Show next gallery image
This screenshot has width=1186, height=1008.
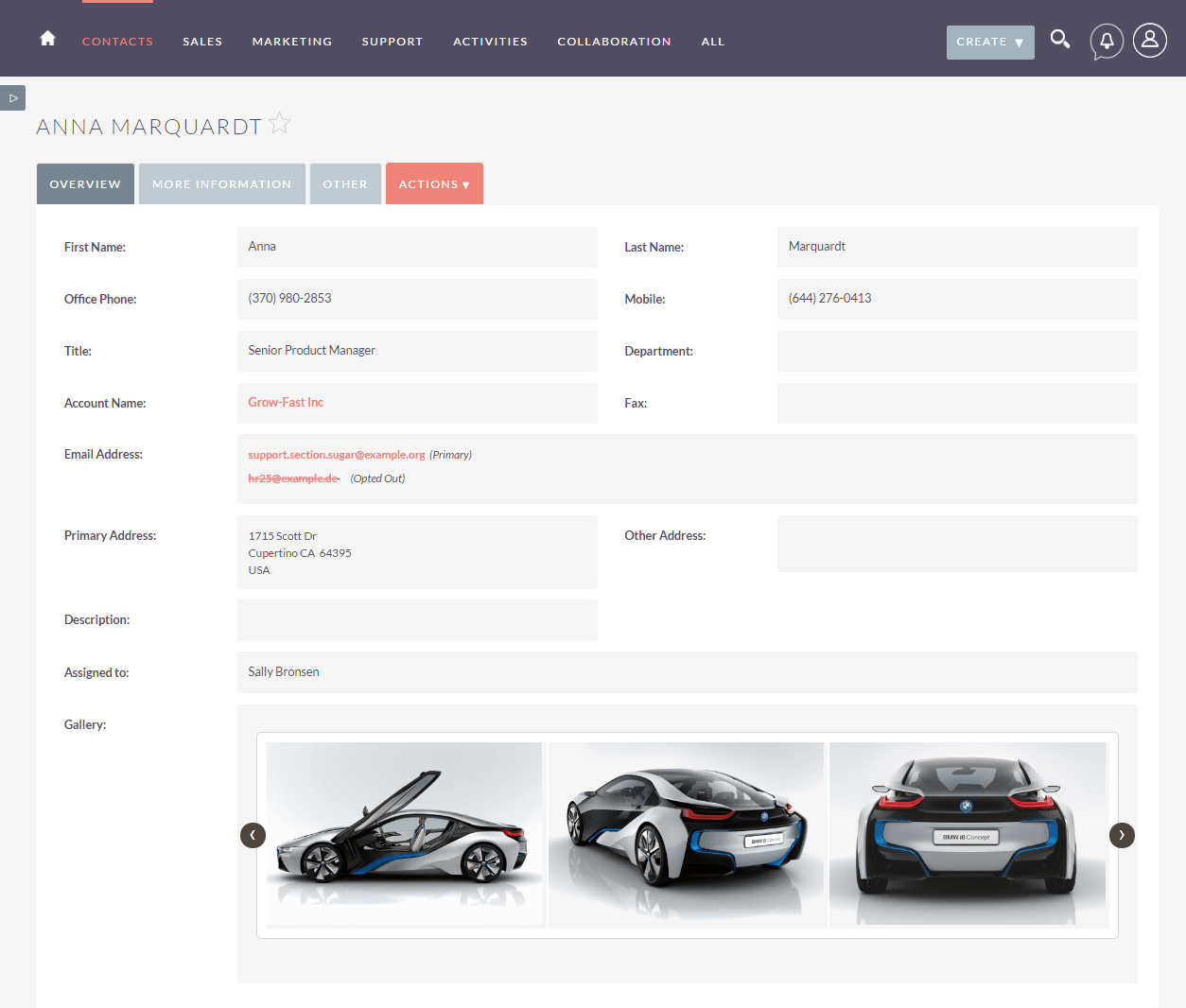[x=1122, y=835]
